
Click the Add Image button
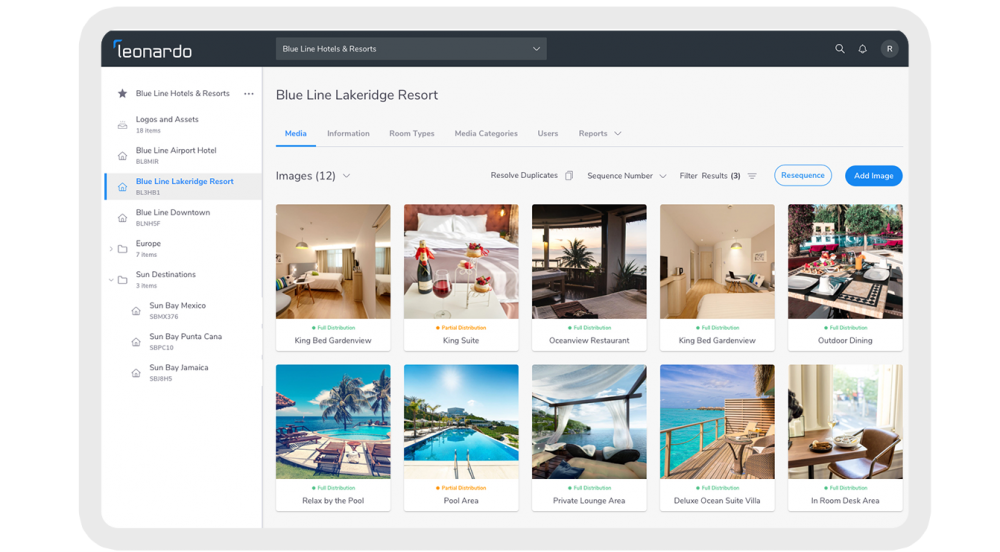[873, 176]
